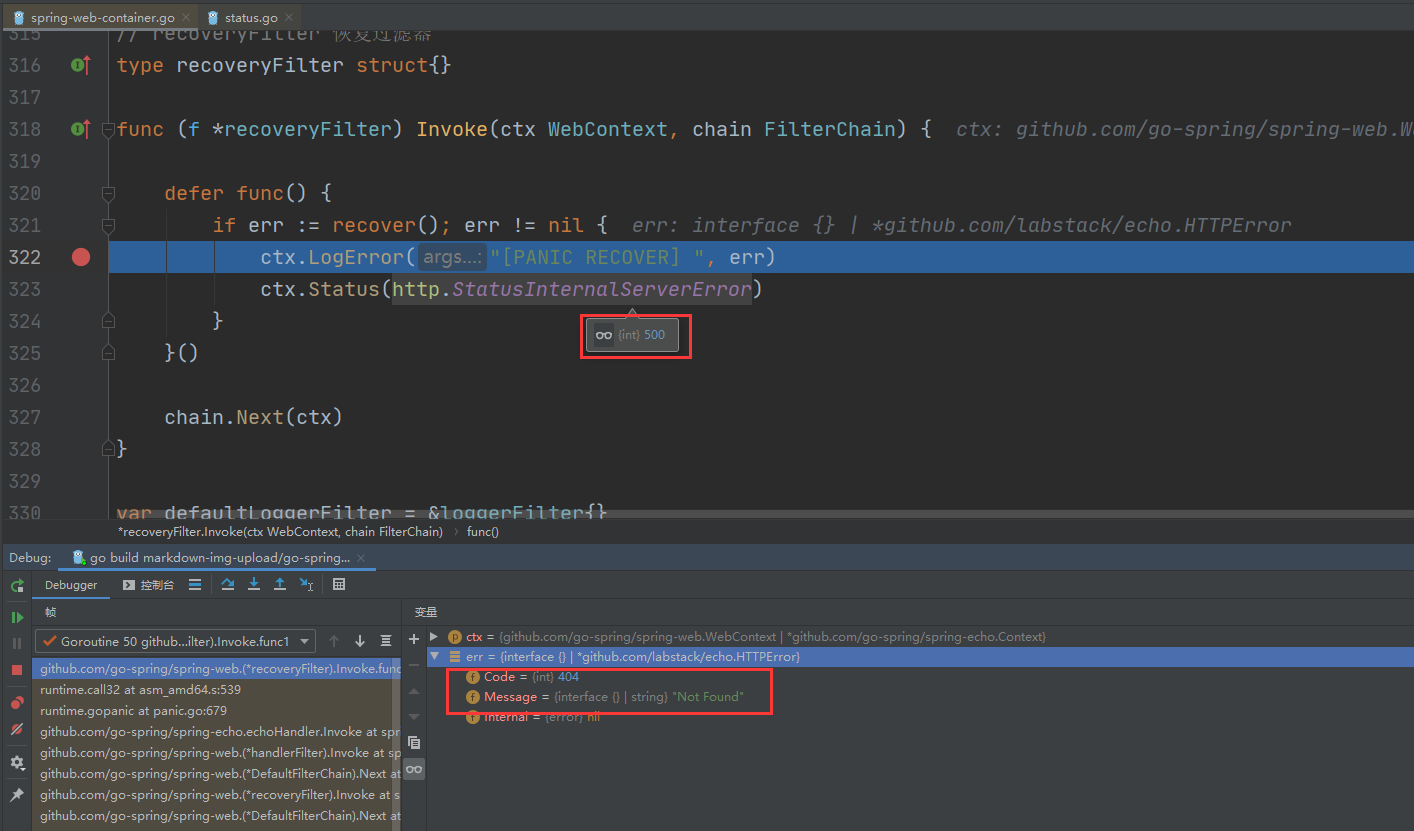Screen dimensions: 1414x831
Task: Fold the defer func block at line 320
Action: tap(108, 193)
